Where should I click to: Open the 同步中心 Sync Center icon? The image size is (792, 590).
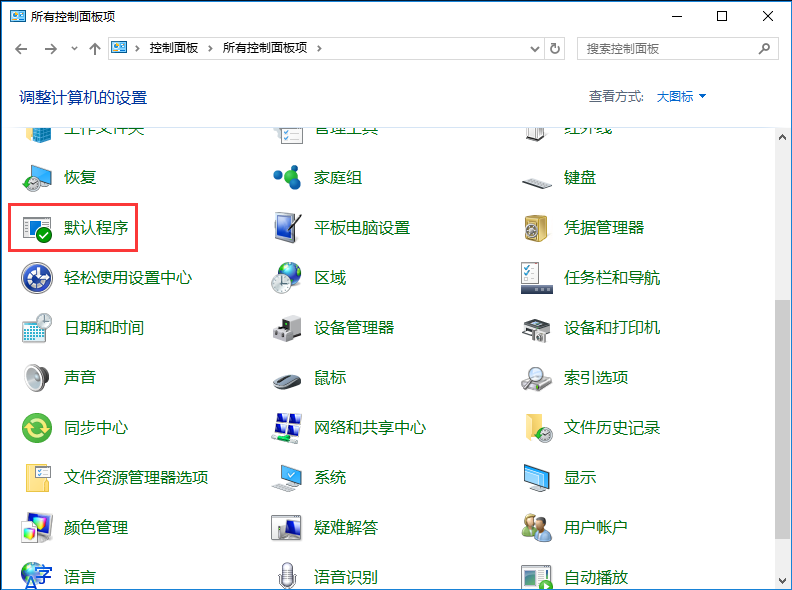tap(37, 428)
